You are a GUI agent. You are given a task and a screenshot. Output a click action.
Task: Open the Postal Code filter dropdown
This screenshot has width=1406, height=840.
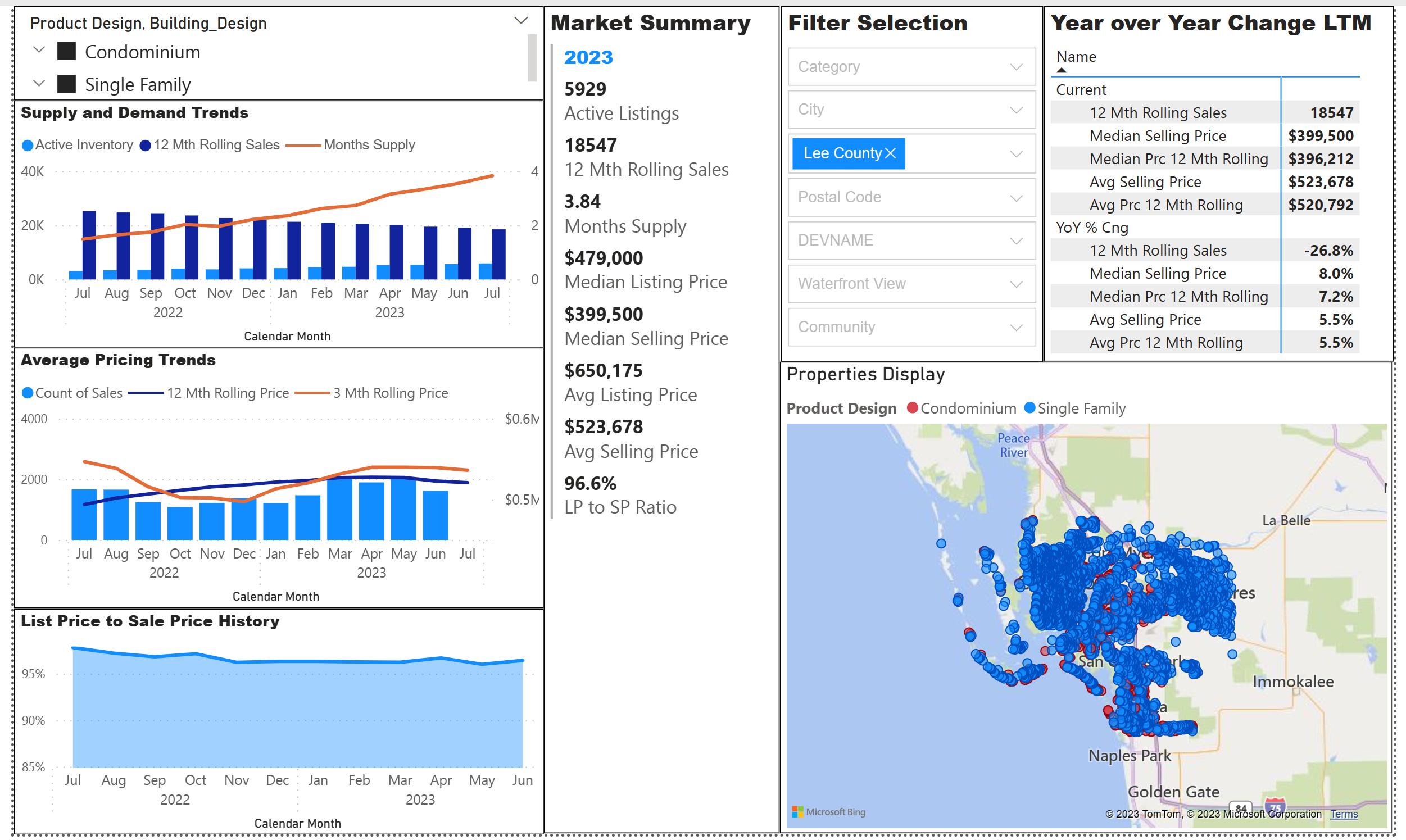tap(911, 197)
